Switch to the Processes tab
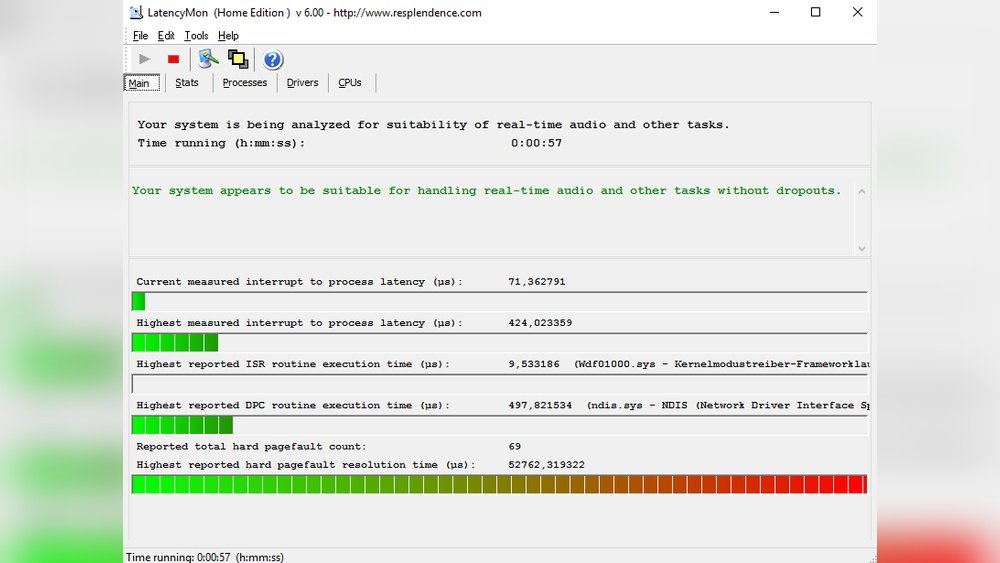1000x563 pixels. tap(245, 82)
